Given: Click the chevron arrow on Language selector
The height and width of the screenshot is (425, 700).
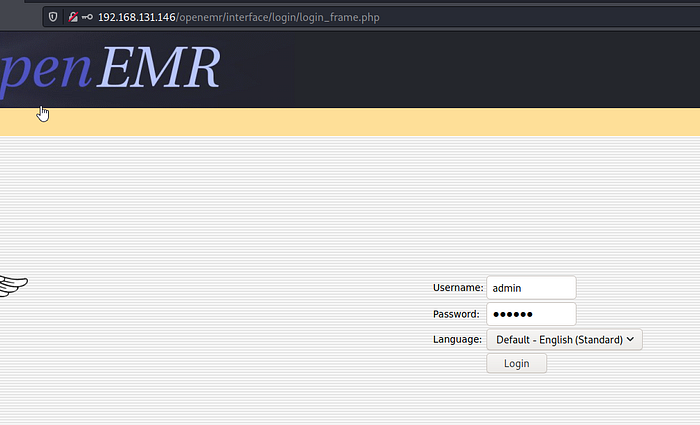Looking at the screenshot, I should coord(631,339).
